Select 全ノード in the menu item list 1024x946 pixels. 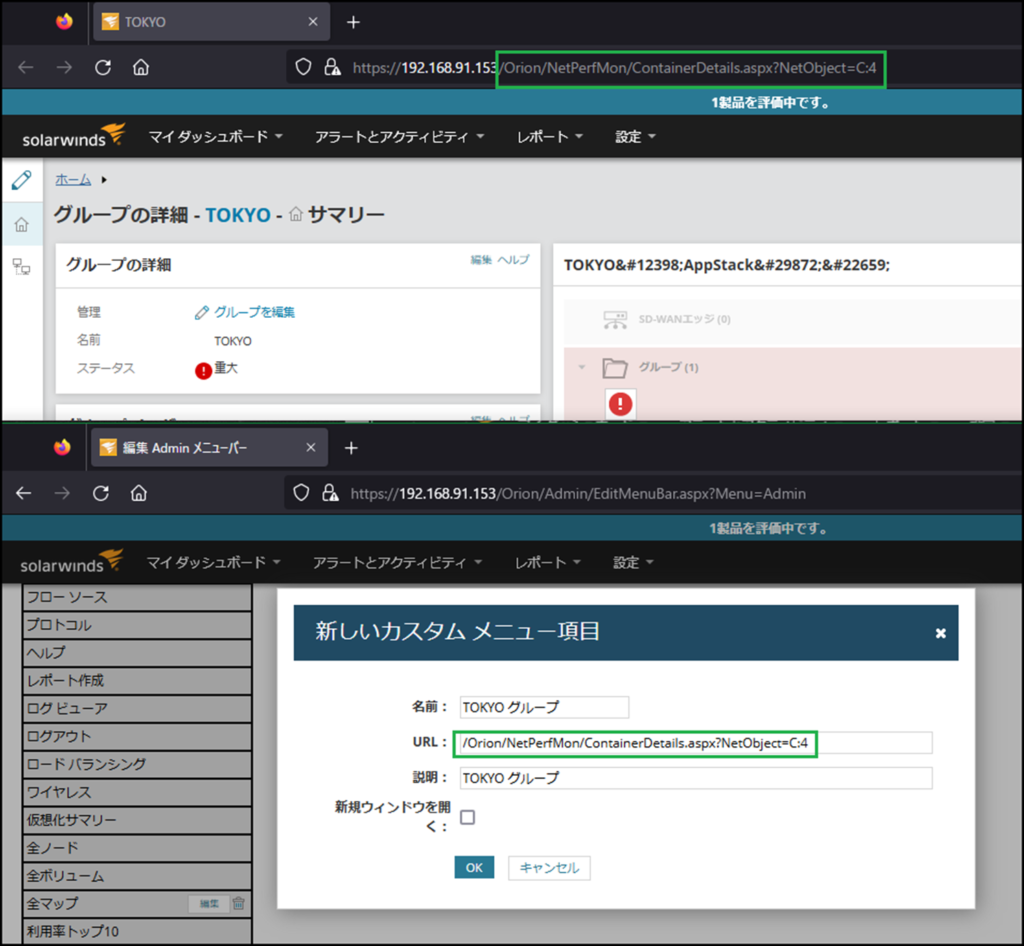137,848
